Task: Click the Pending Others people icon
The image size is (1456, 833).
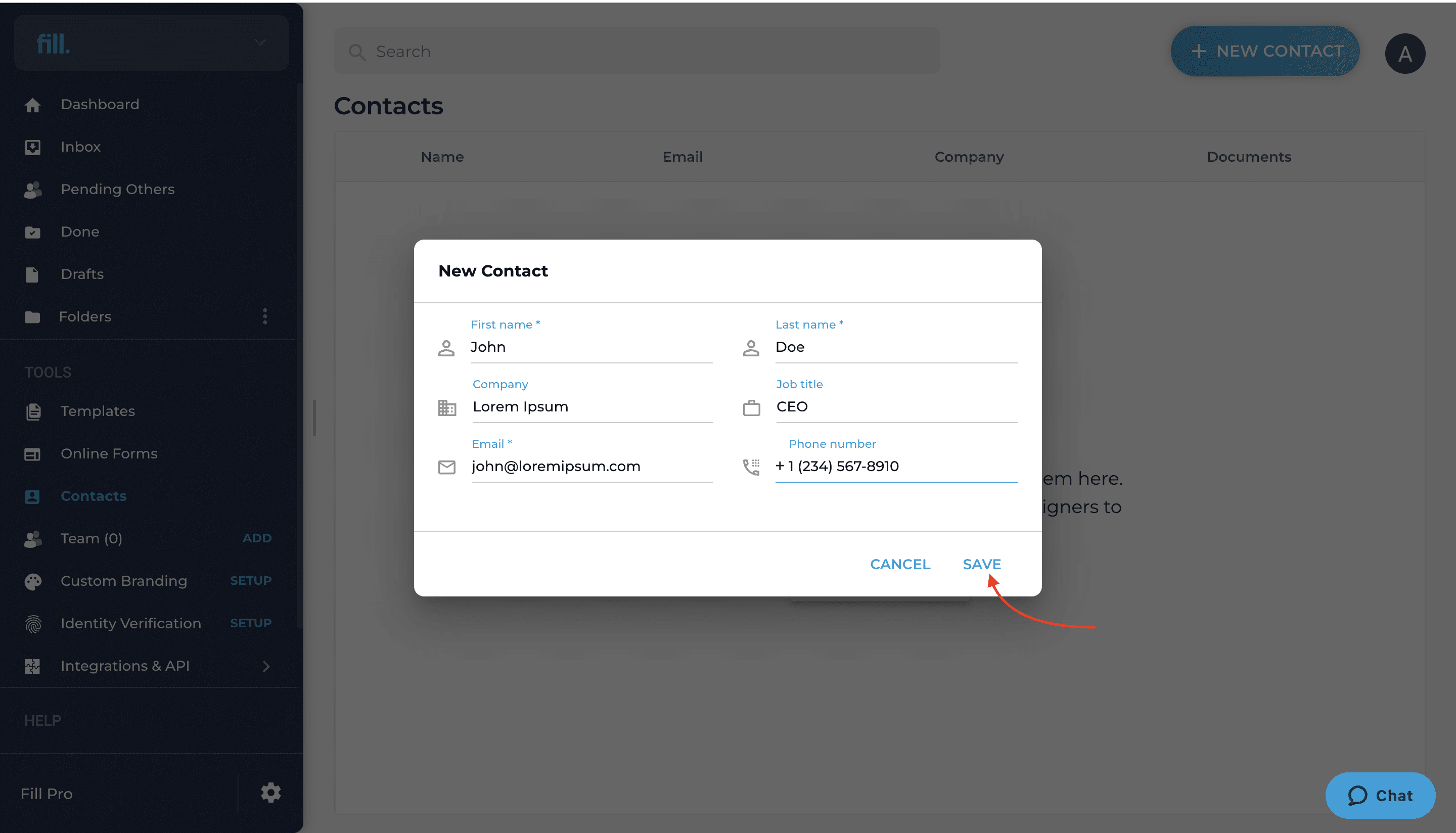Action: point(33,190)
